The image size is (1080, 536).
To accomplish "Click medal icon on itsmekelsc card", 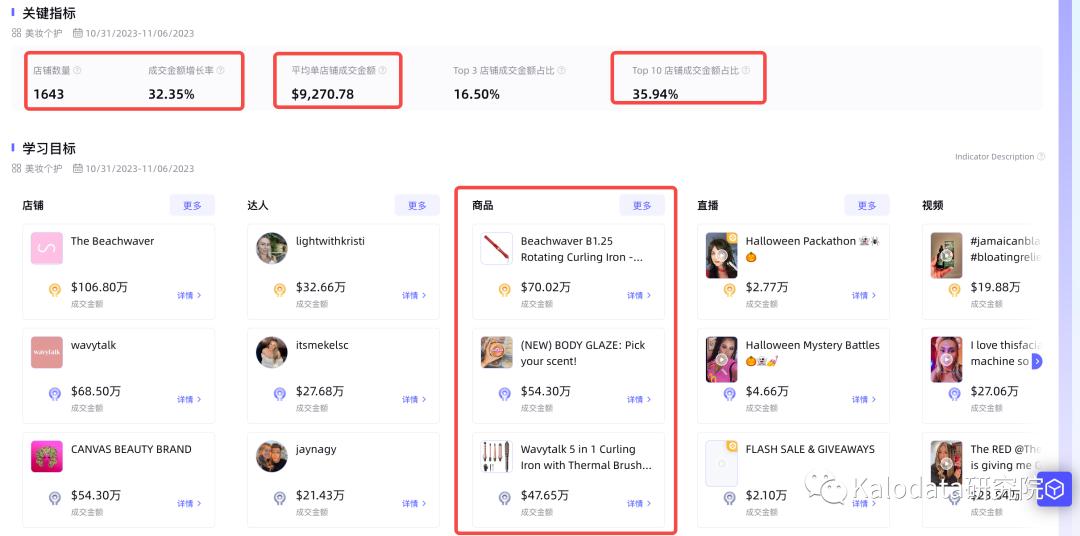I will [x=280, y=394].
